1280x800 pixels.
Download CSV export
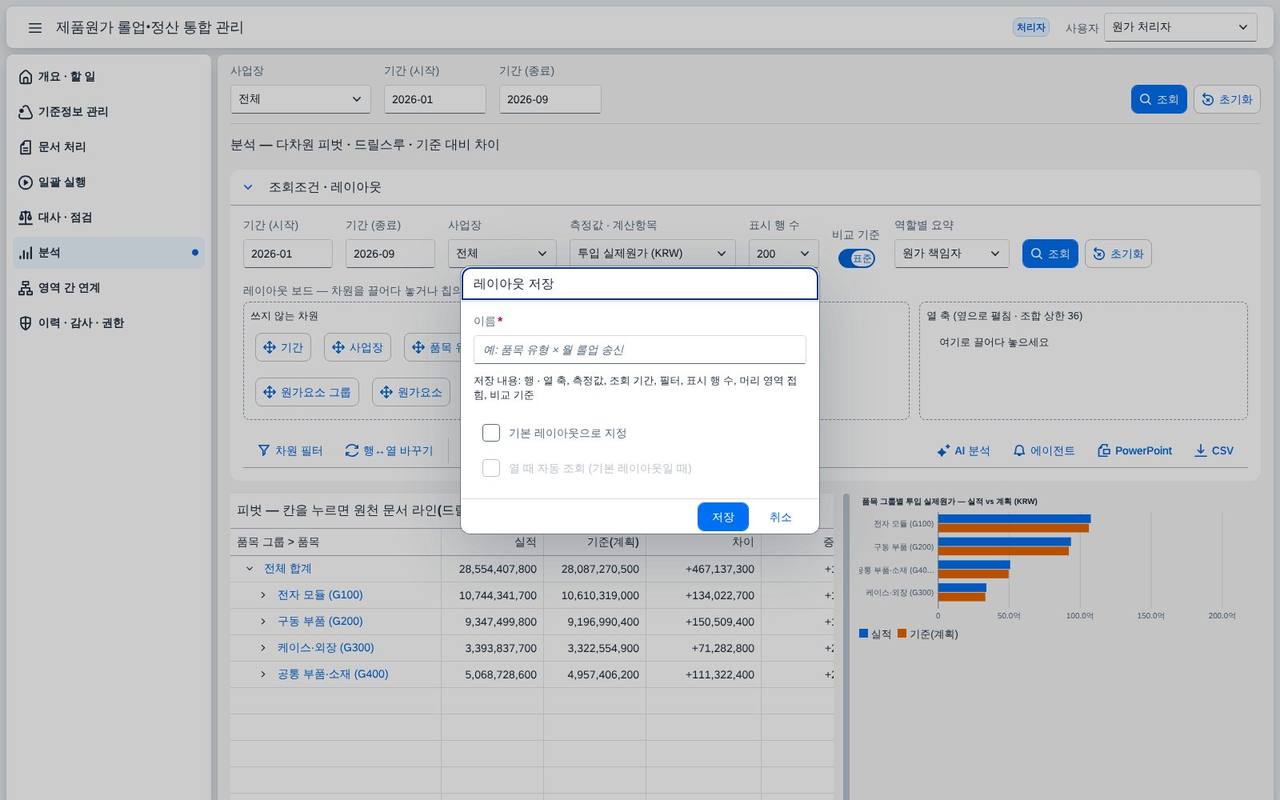(x=1214, y=451)
